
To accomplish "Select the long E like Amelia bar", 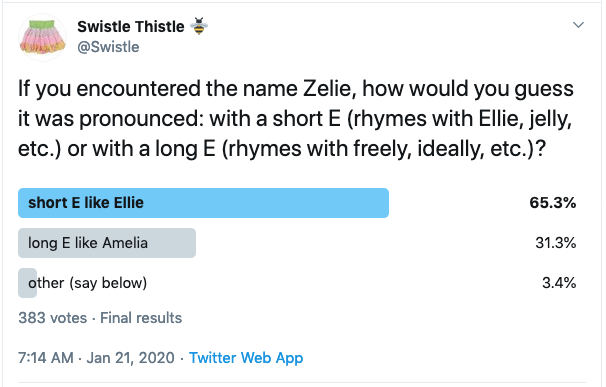I will pos(107,243).
